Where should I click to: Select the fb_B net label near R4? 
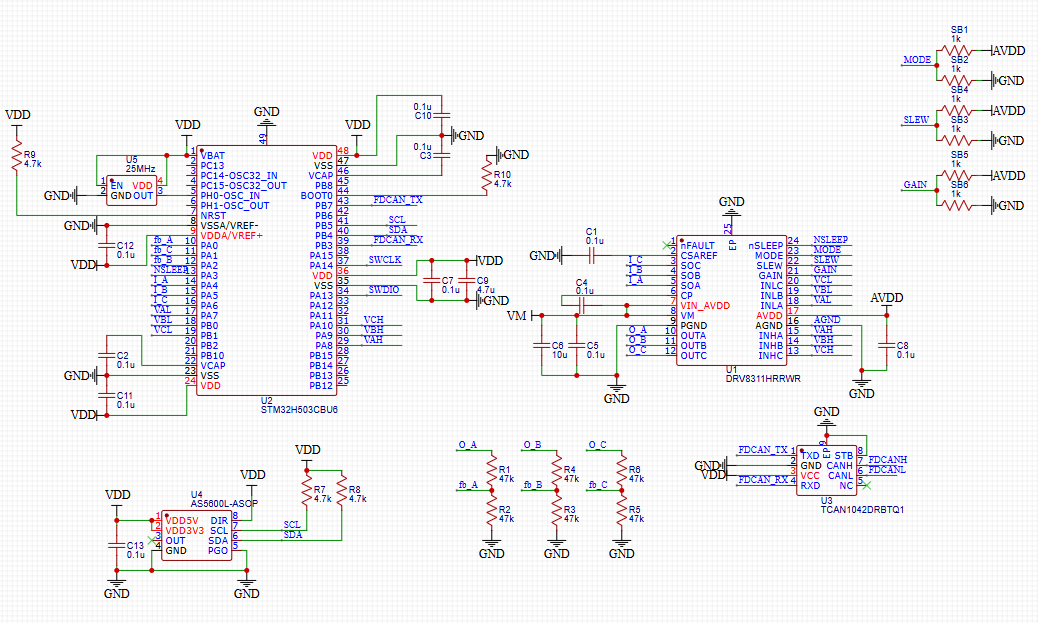(x=530, y=484)
